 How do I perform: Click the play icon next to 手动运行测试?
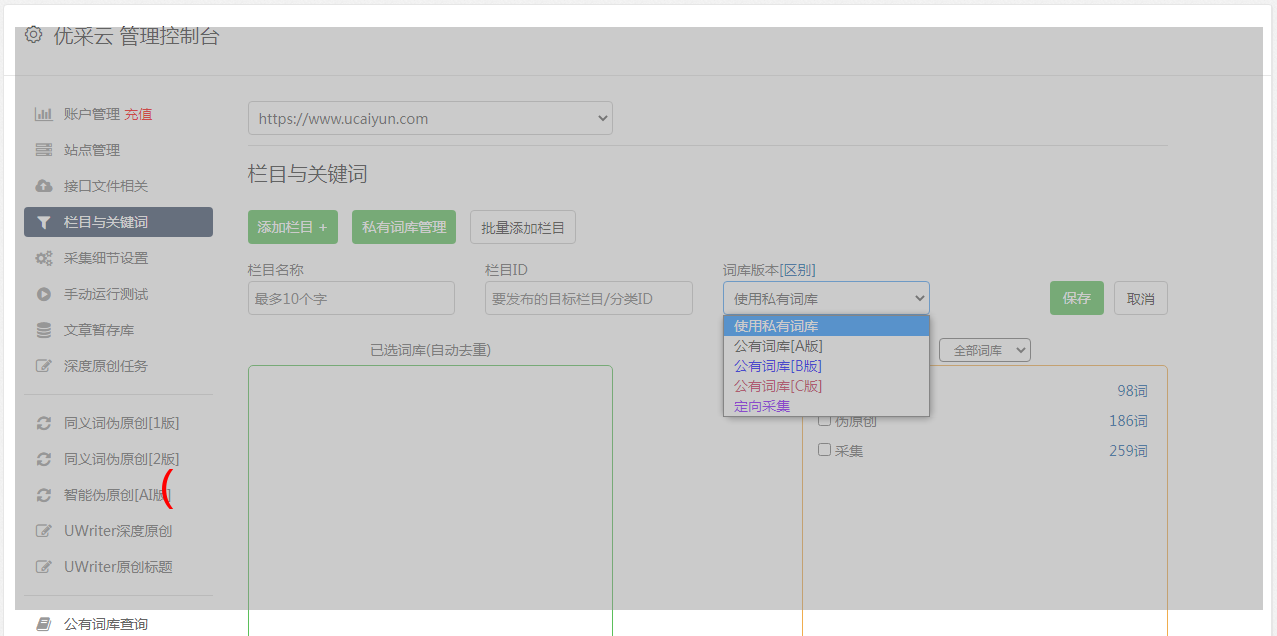point(43,294)
